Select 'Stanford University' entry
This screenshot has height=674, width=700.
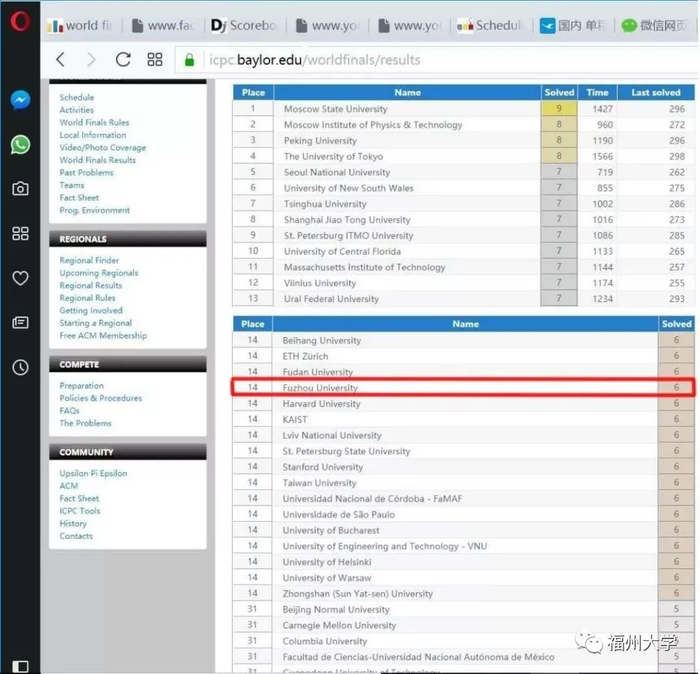coord(323,467)
